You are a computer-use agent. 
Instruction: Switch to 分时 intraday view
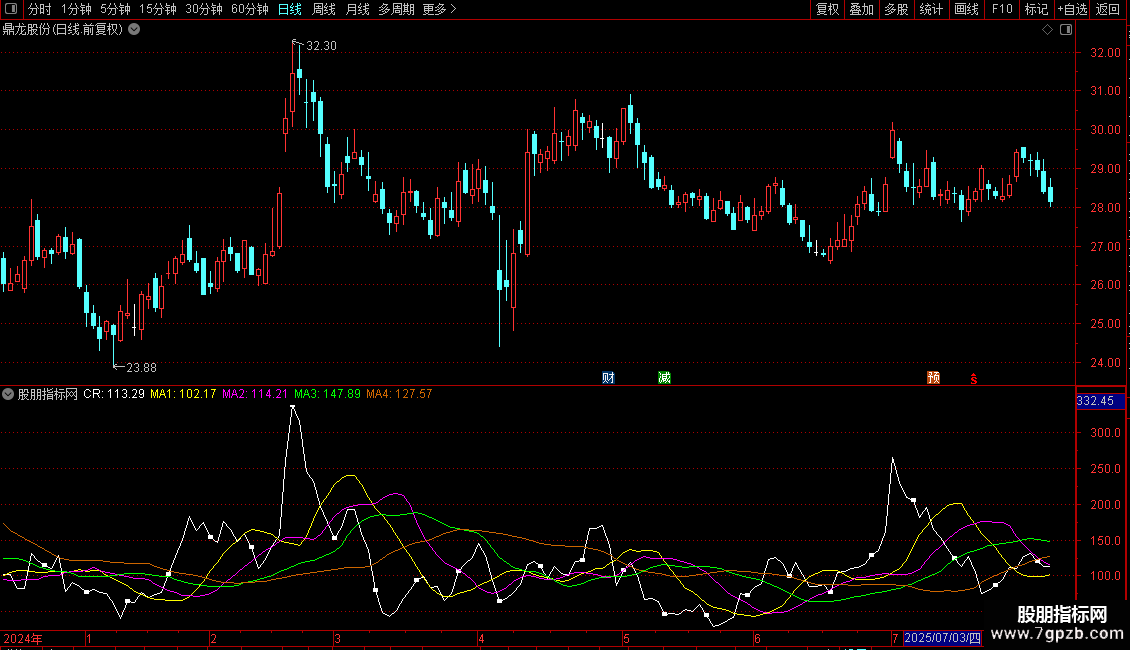pyautogui.click(x=40, y=9)
